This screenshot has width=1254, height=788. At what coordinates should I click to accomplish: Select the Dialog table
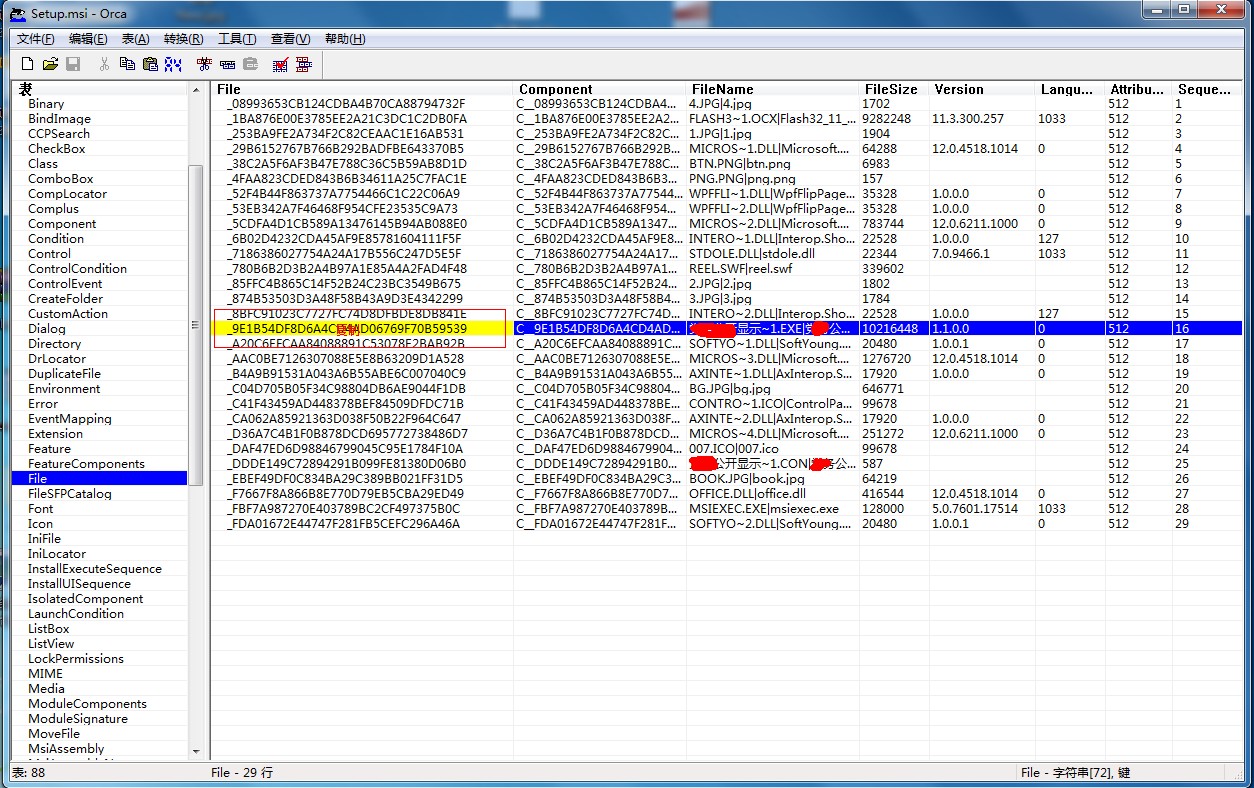tap(47, 329)
